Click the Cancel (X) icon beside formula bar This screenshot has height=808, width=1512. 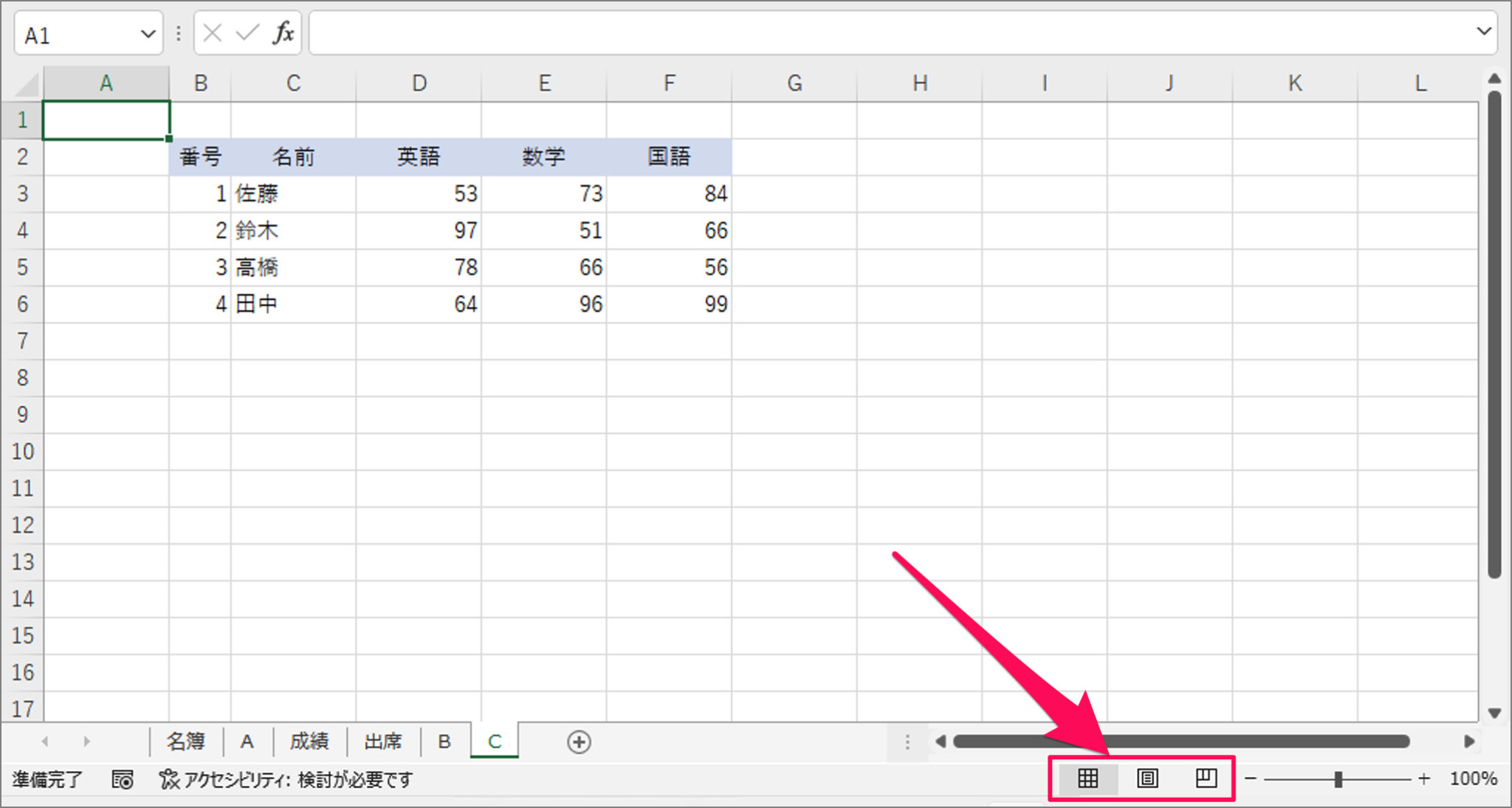tap(211, 32)
